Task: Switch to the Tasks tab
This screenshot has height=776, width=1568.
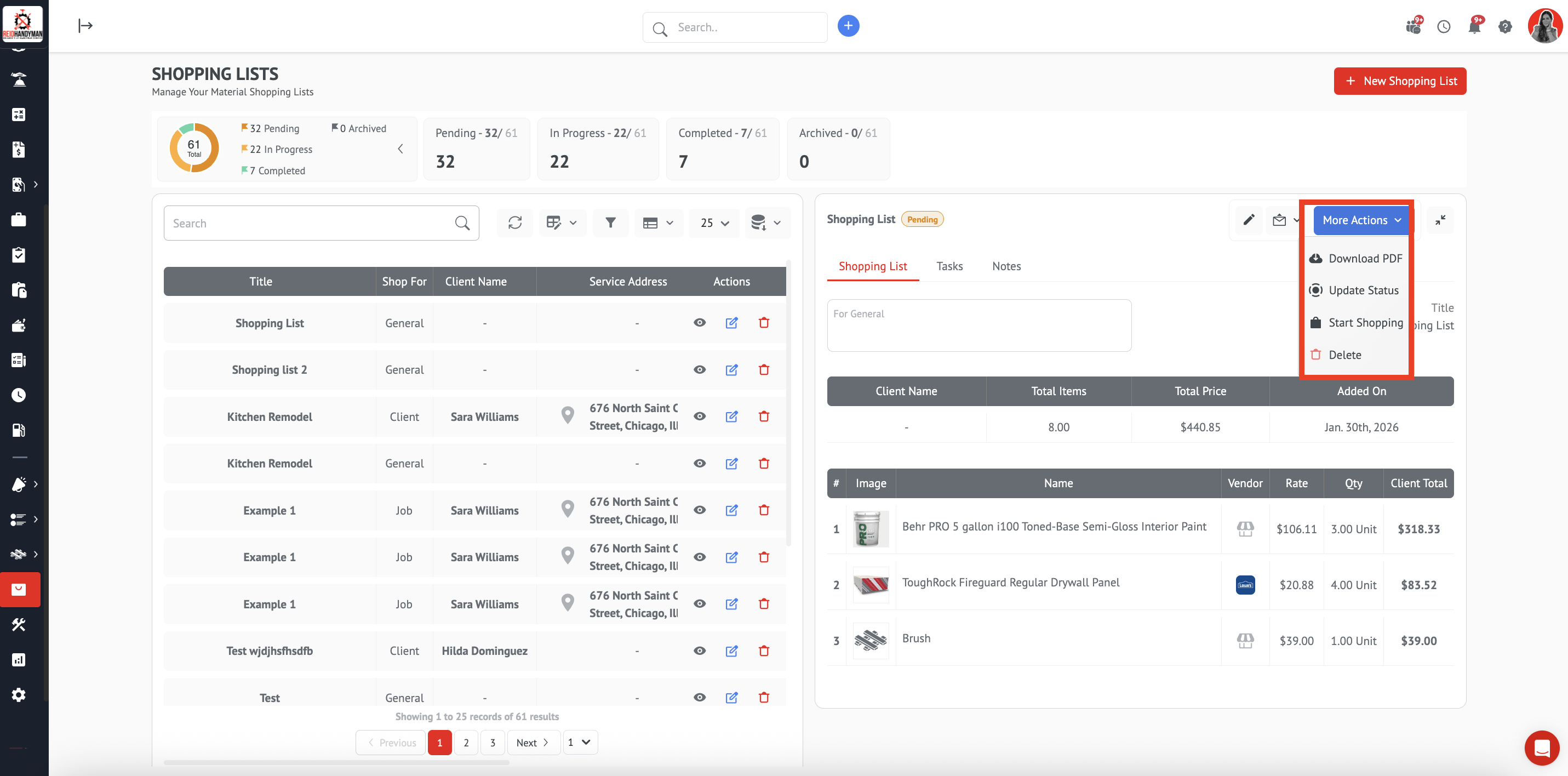Action: [949, 266]
